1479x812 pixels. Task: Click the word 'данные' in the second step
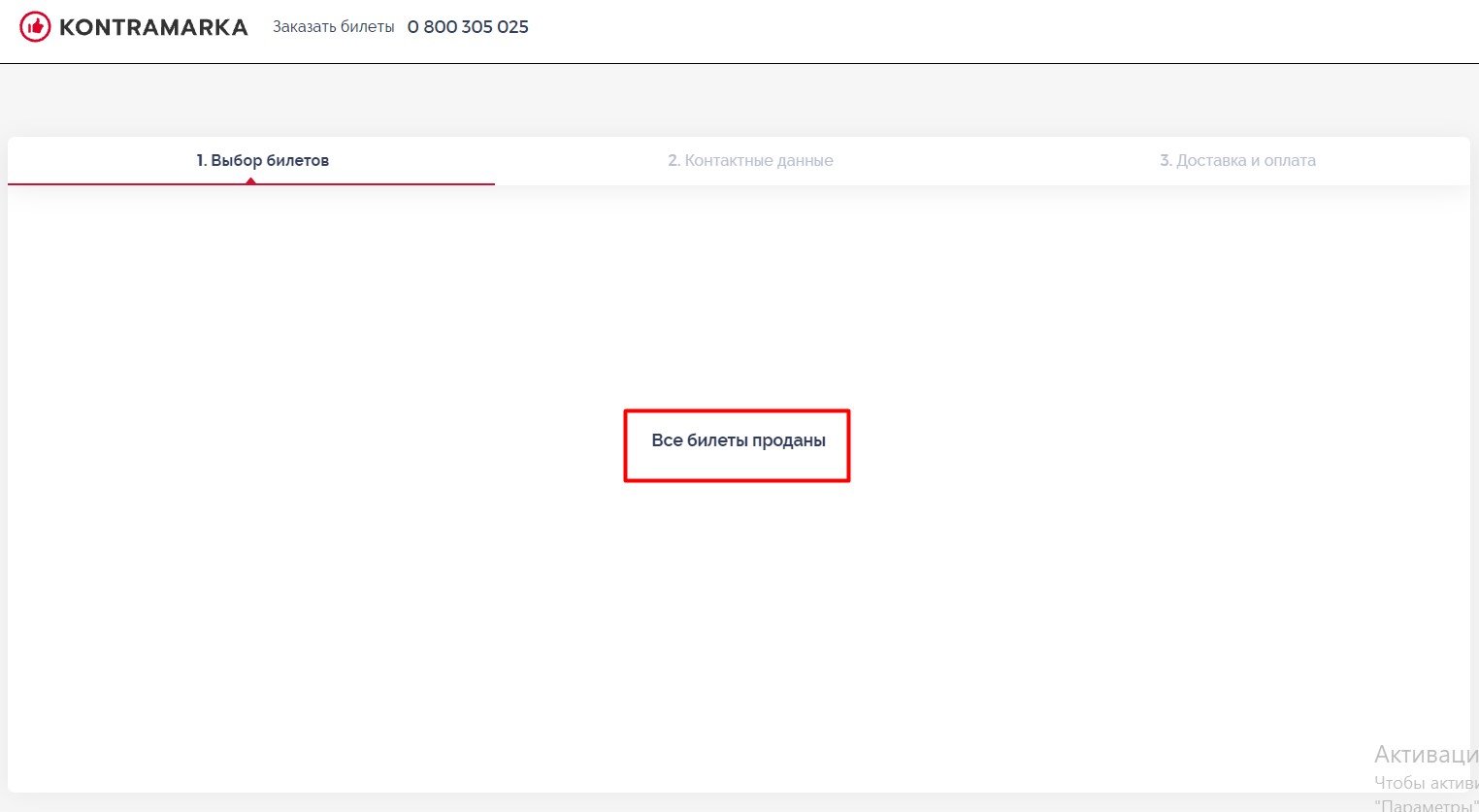tap(804, 160)
